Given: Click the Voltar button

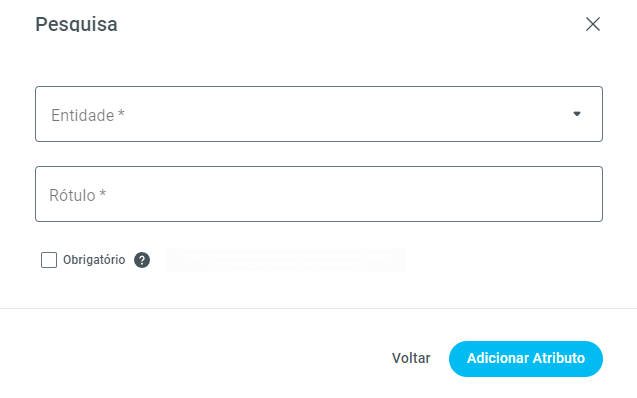Looking at the screenshot, I should click(x=411, y=358).
